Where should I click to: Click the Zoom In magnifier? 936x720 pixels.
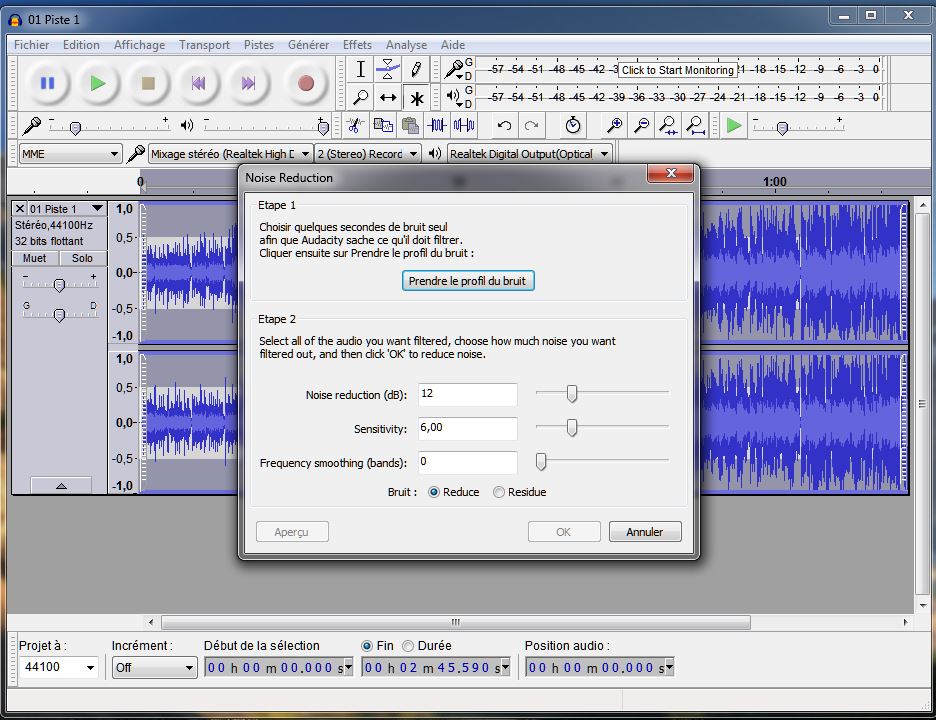point(615,125)
